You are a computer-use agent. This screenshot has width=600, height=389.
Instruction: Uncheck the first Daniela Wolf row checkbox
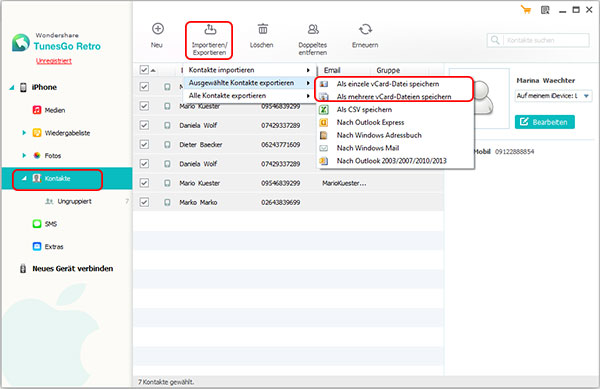[144, 125]
